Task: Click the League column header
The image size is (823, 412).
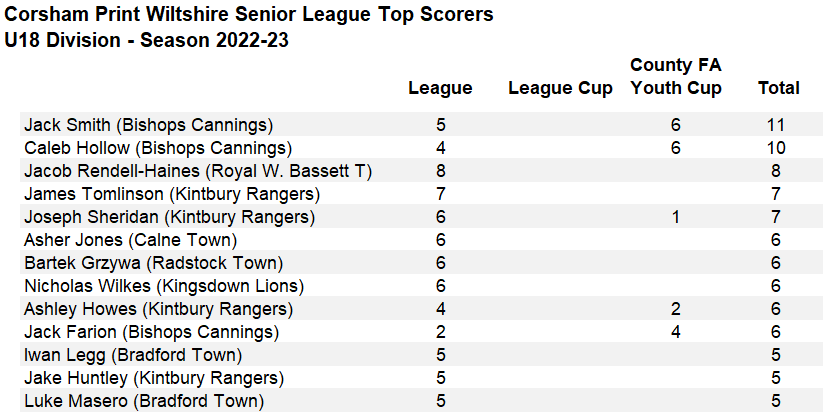Action: 440,88
